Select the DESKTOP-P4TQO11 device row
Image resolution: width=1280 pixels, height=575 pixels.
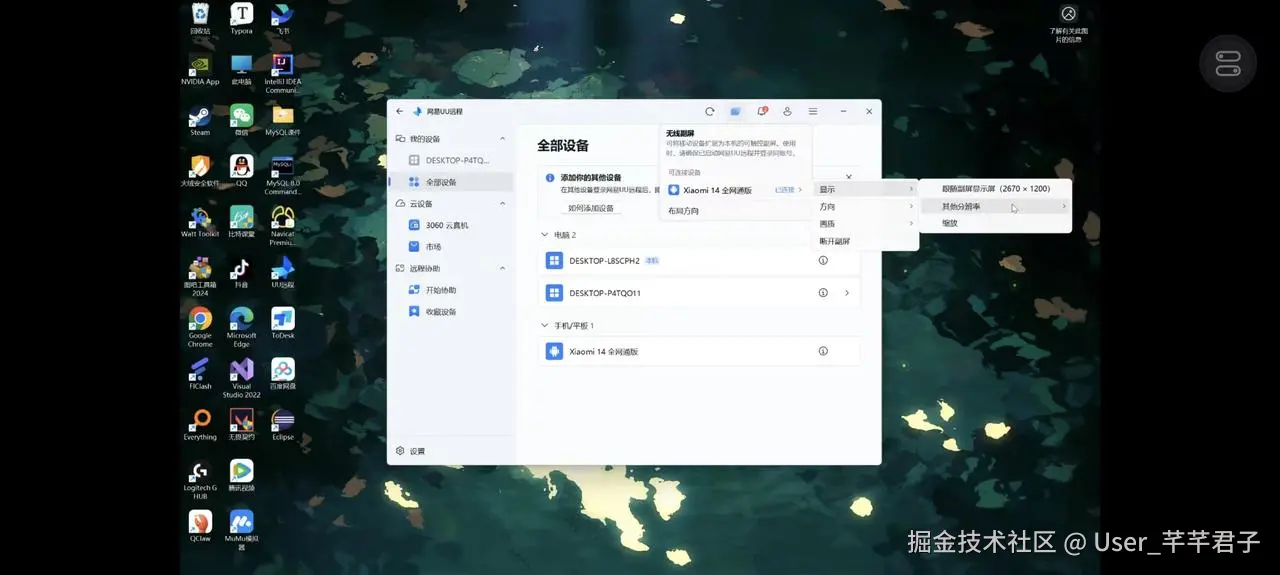[x=699, y=293]
